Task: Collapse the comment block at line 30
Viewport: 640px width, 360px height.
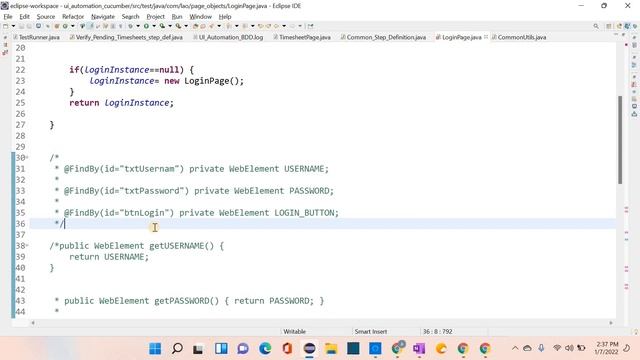Action: [27, 158]
